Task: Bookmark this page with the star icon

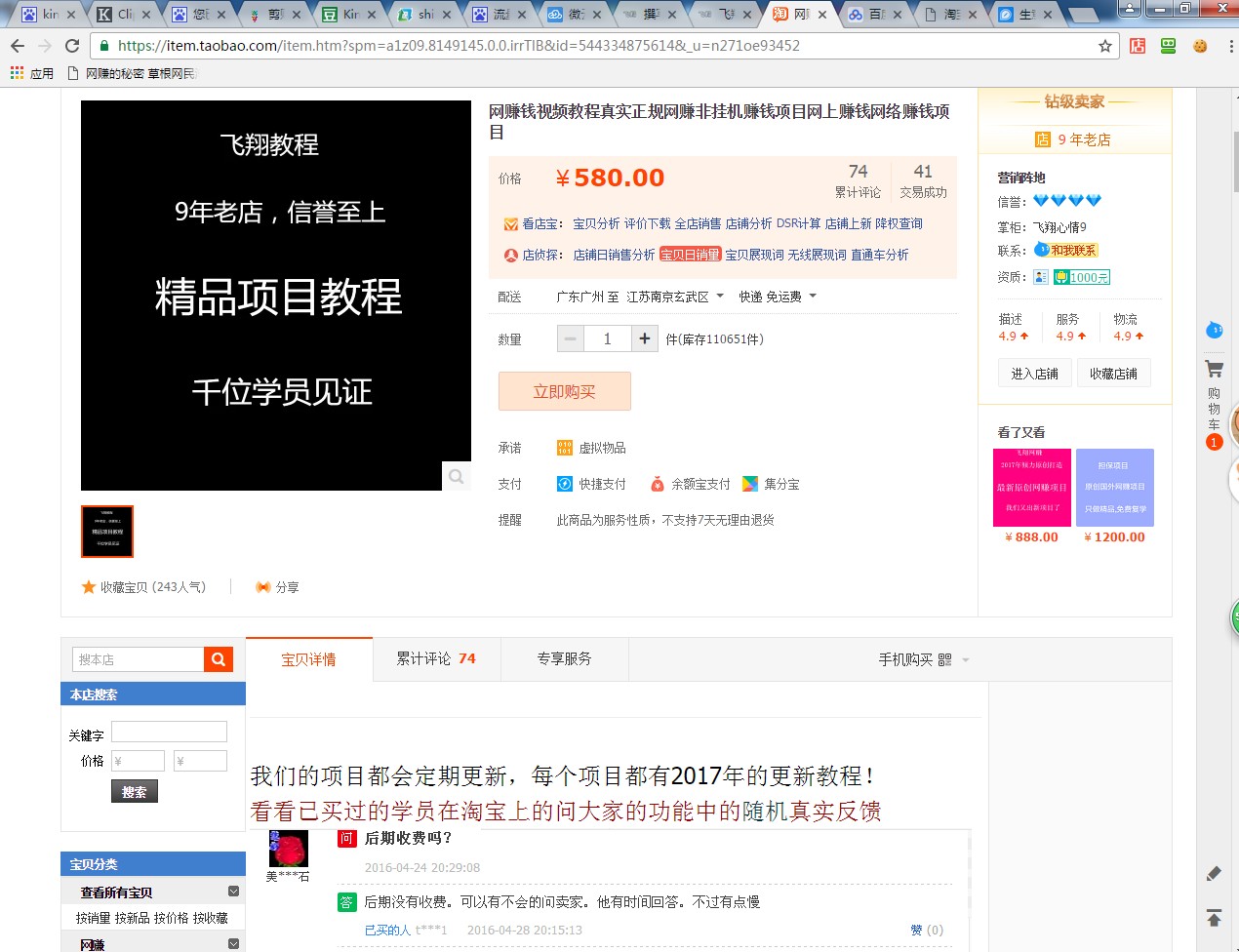Action: pos(1104,46)
